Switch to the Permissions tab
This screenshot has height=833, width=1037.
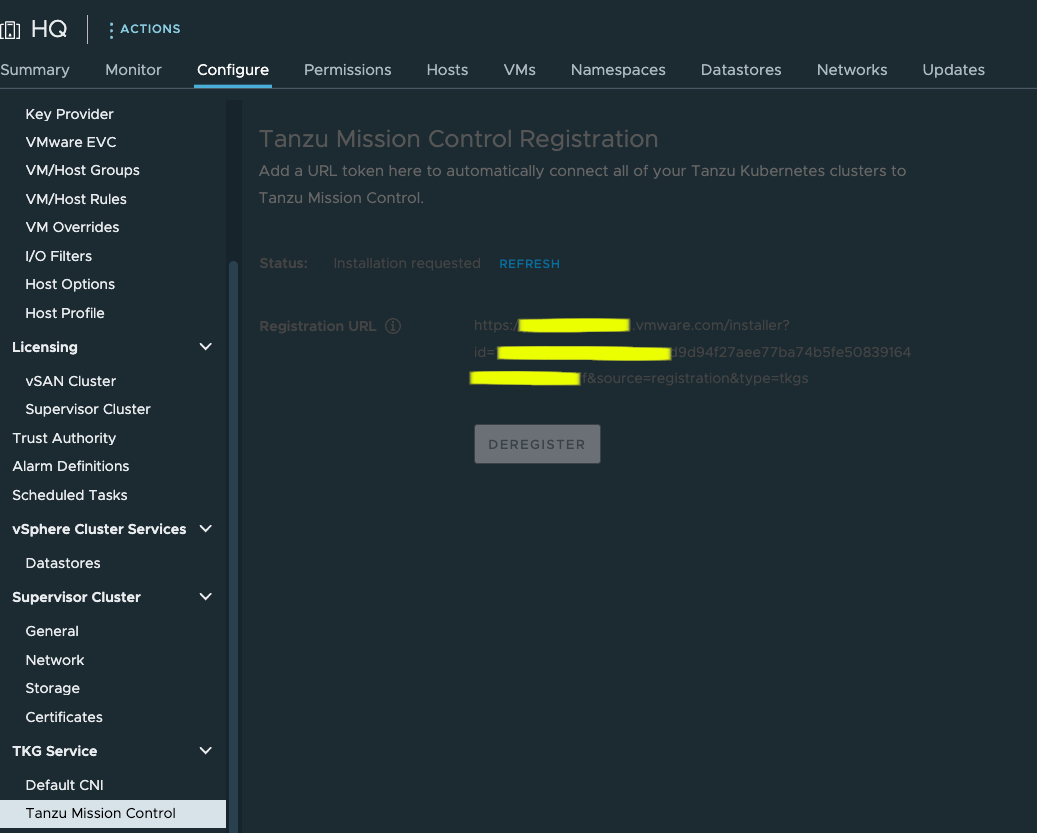point(347,70)
